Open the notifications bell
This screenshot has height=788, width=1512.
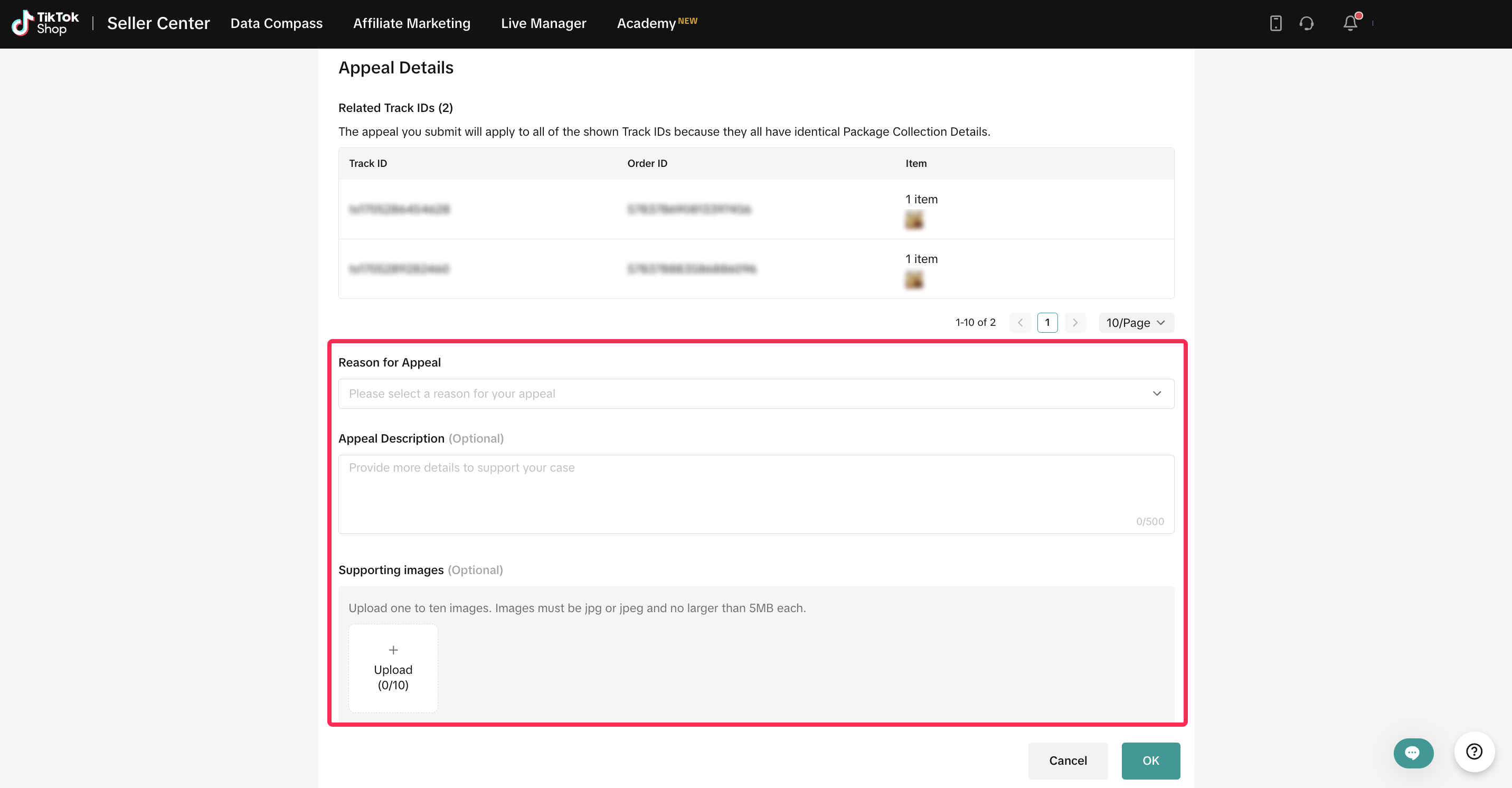[x=1350, y=23]
